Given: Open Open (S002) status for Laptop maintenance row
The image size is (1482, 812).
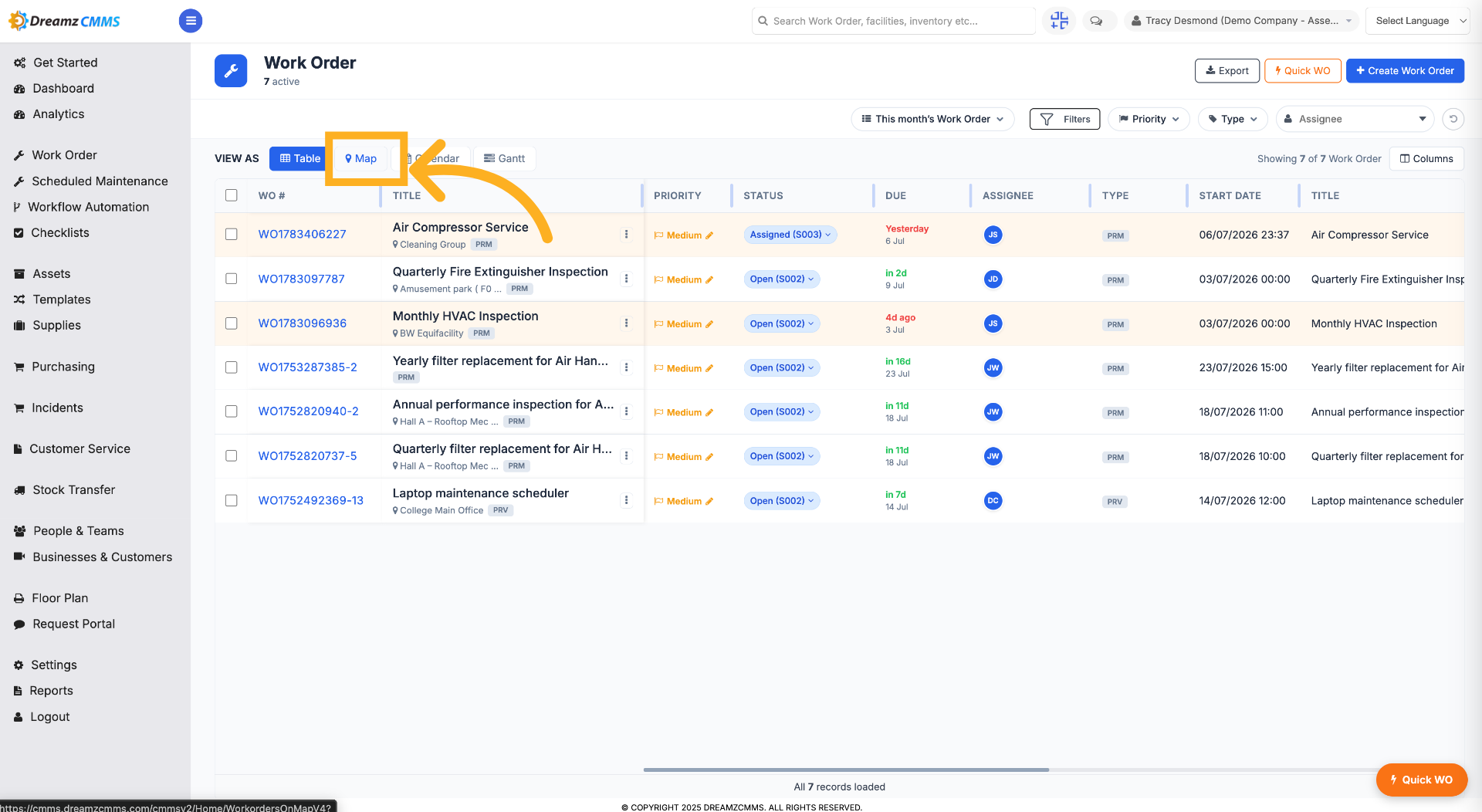Looking at the screenshot, I should point(781,500).
